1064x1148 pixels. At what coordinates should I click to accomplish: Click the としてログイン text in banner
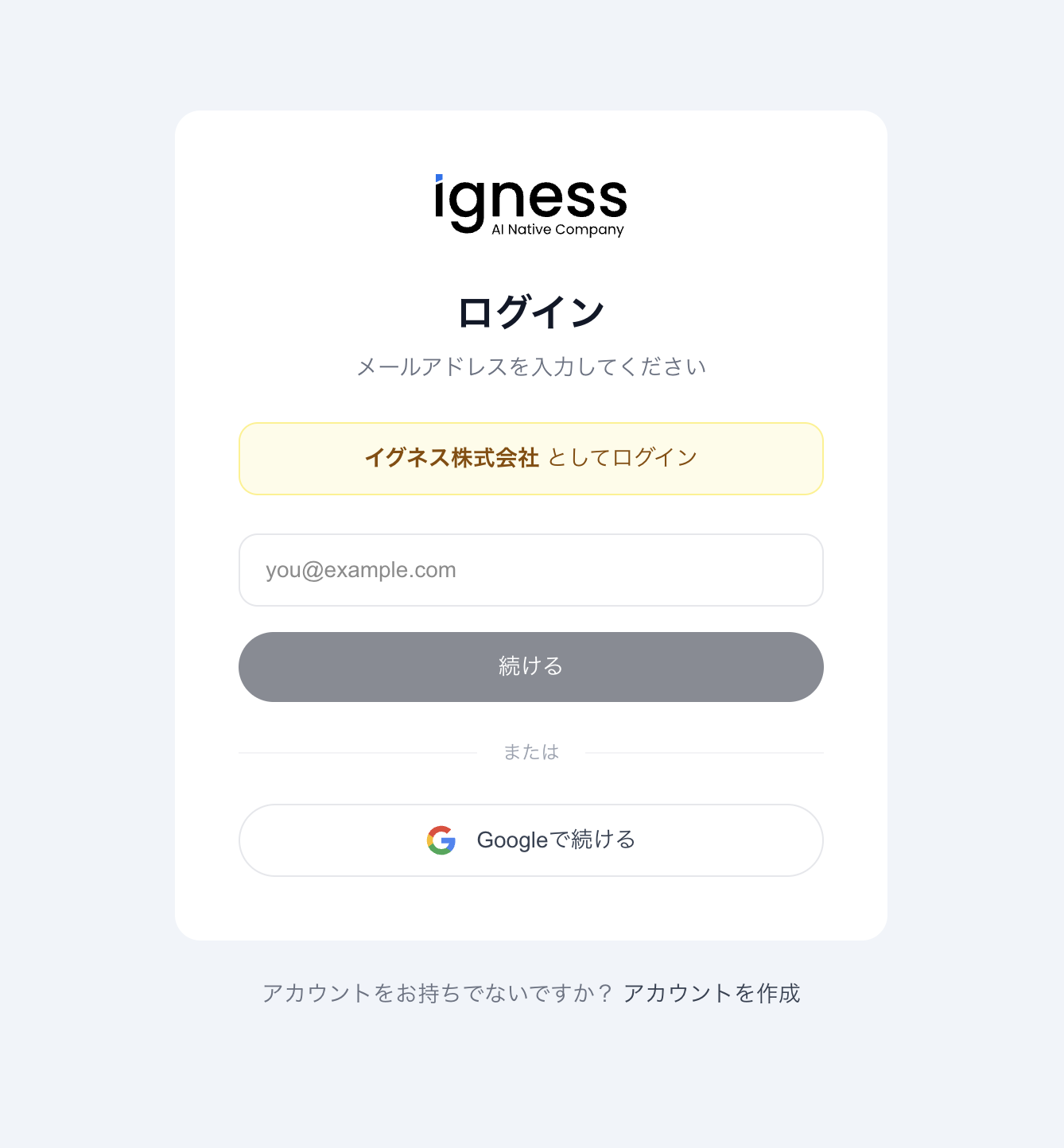pos(623,458)
